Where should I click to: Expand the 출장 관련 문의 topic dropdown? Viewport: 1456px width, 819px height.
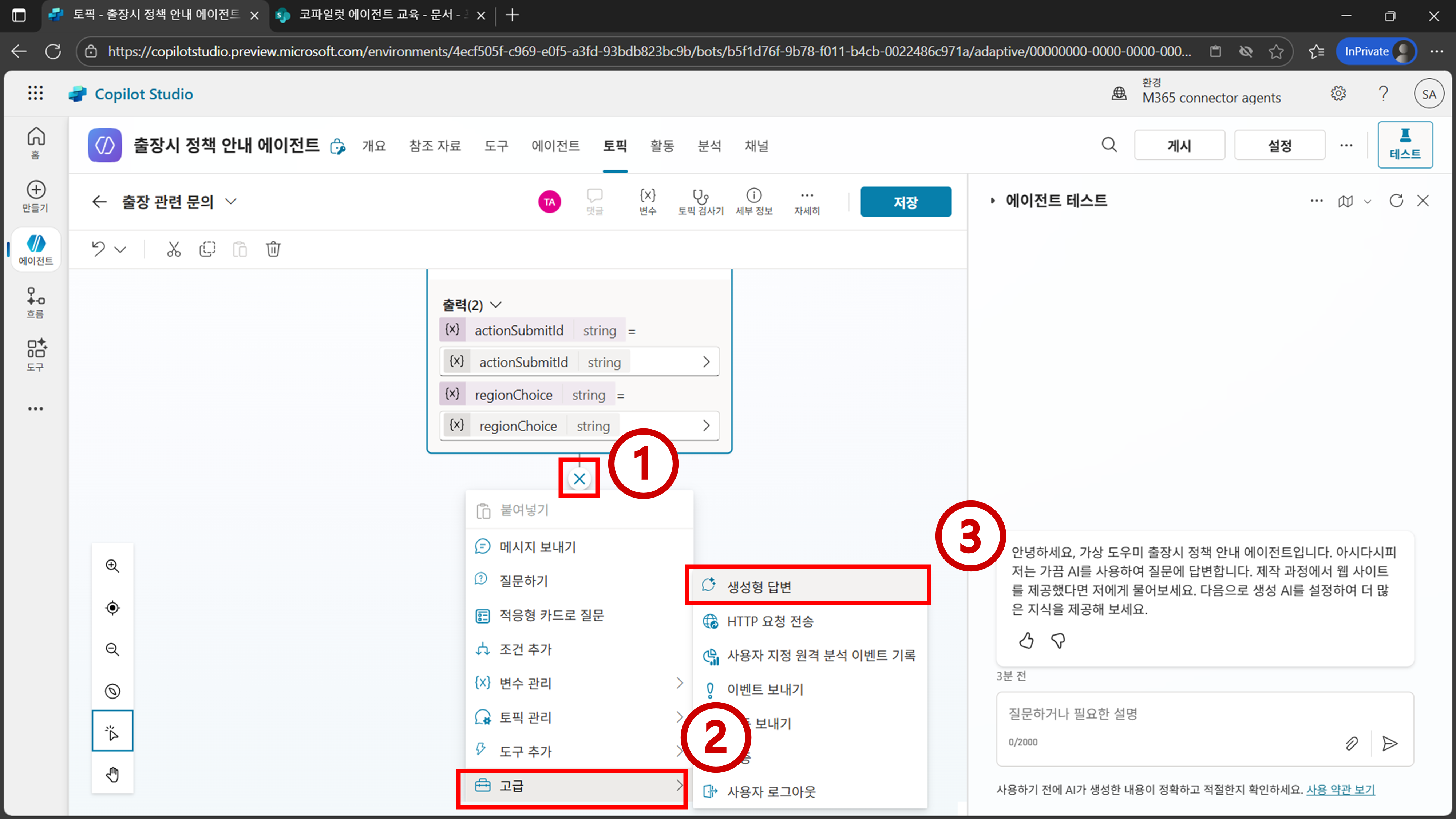231,201
